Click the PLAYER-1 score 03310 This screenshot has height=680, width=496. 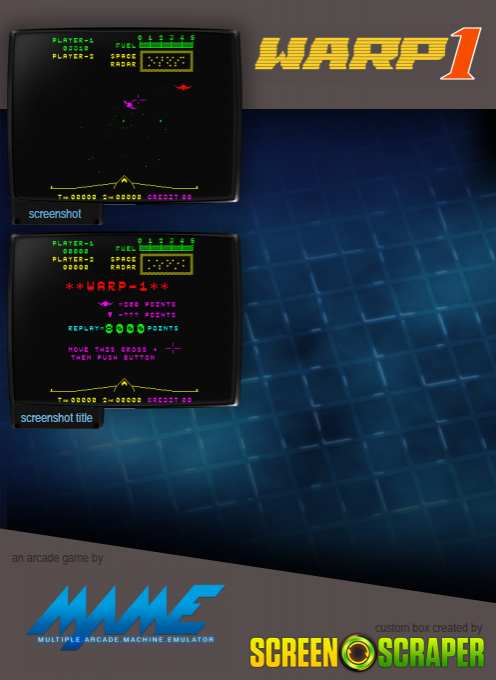tap(75, 48)
